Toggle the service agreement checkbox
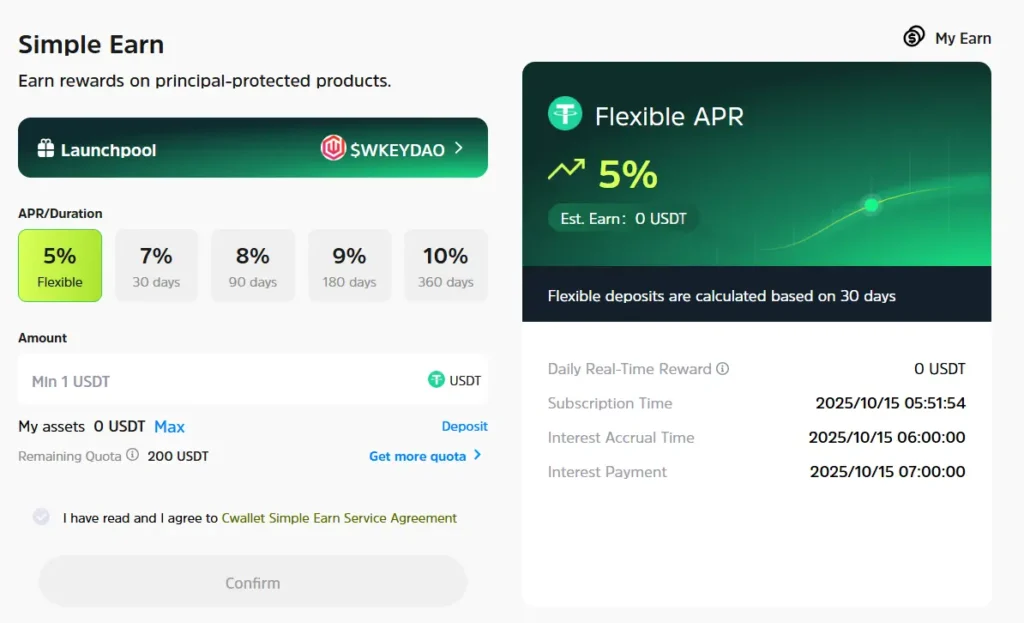 (x=41, y=517)
